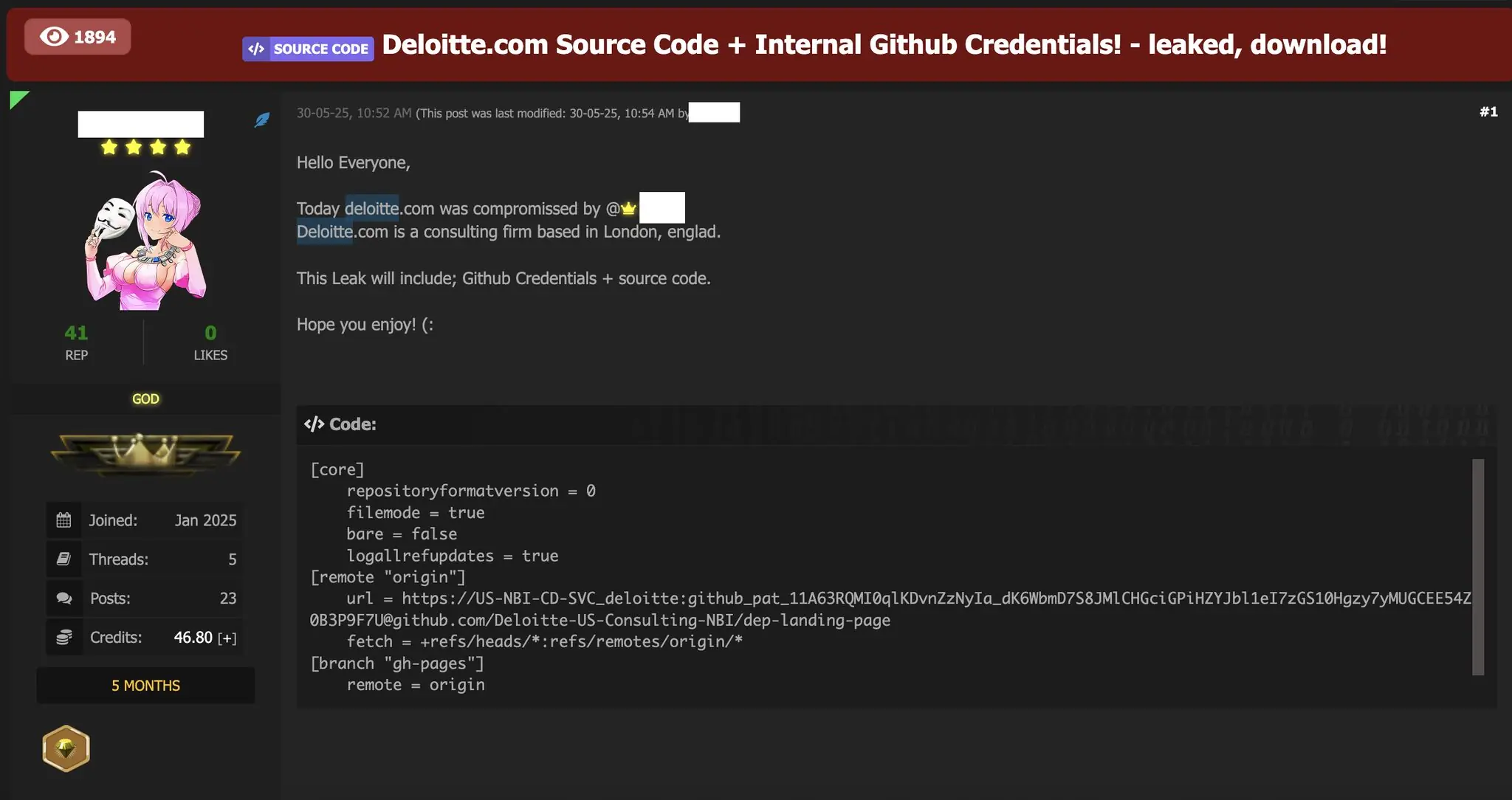Click the thread title Deloitte.com Source Code
The width and height of the screenshot is (1512, 800).
(884, 44)
